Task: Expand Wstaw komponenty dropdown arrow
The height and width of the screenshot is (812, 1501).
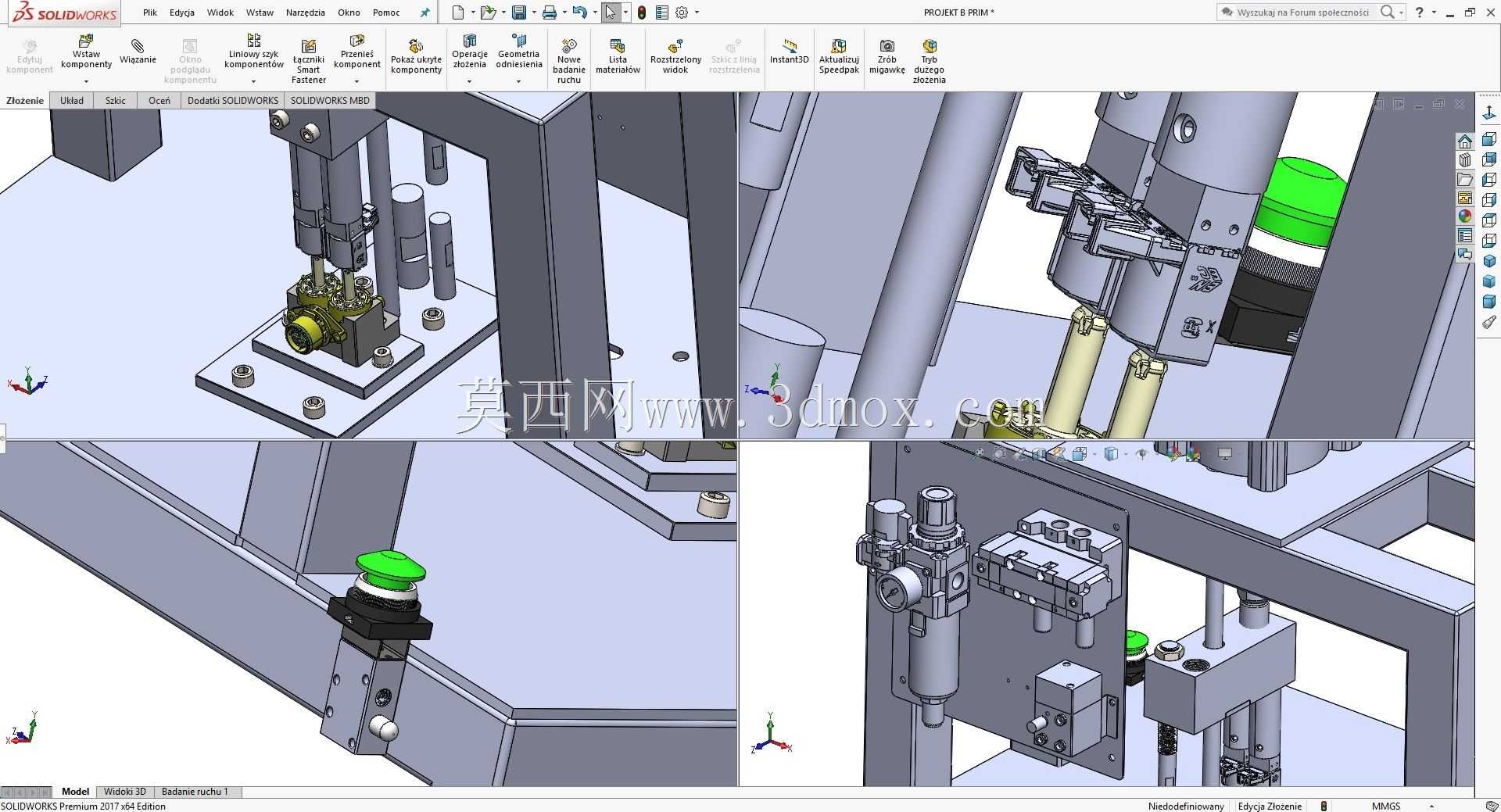Action: click(x=86, y=81)
